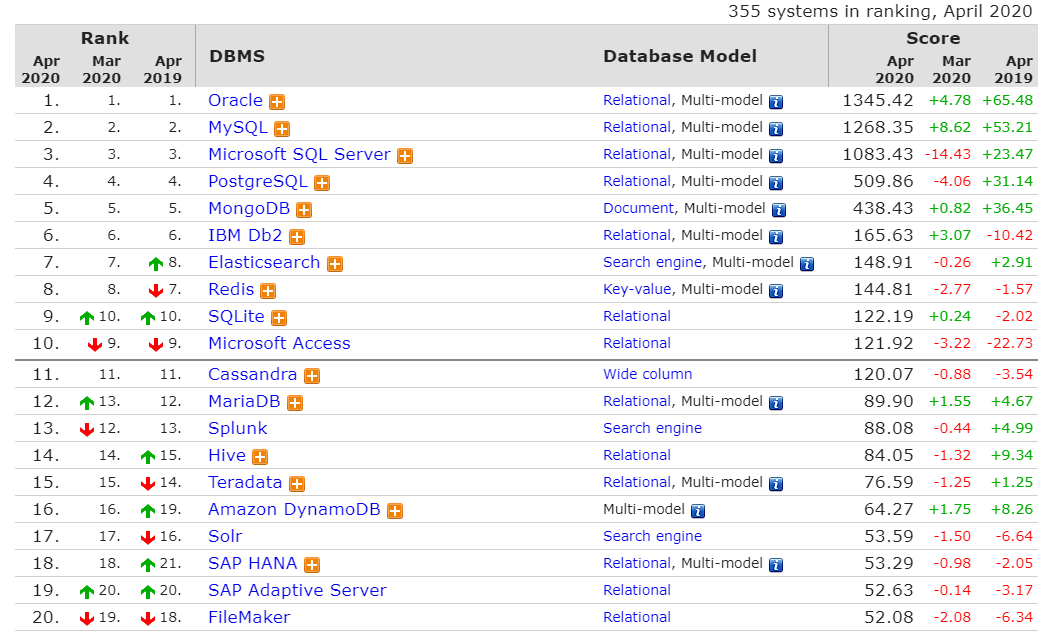Select MySQL's score value 1268.35
This screenshot has width=1044, height=631.
(878, 128)
